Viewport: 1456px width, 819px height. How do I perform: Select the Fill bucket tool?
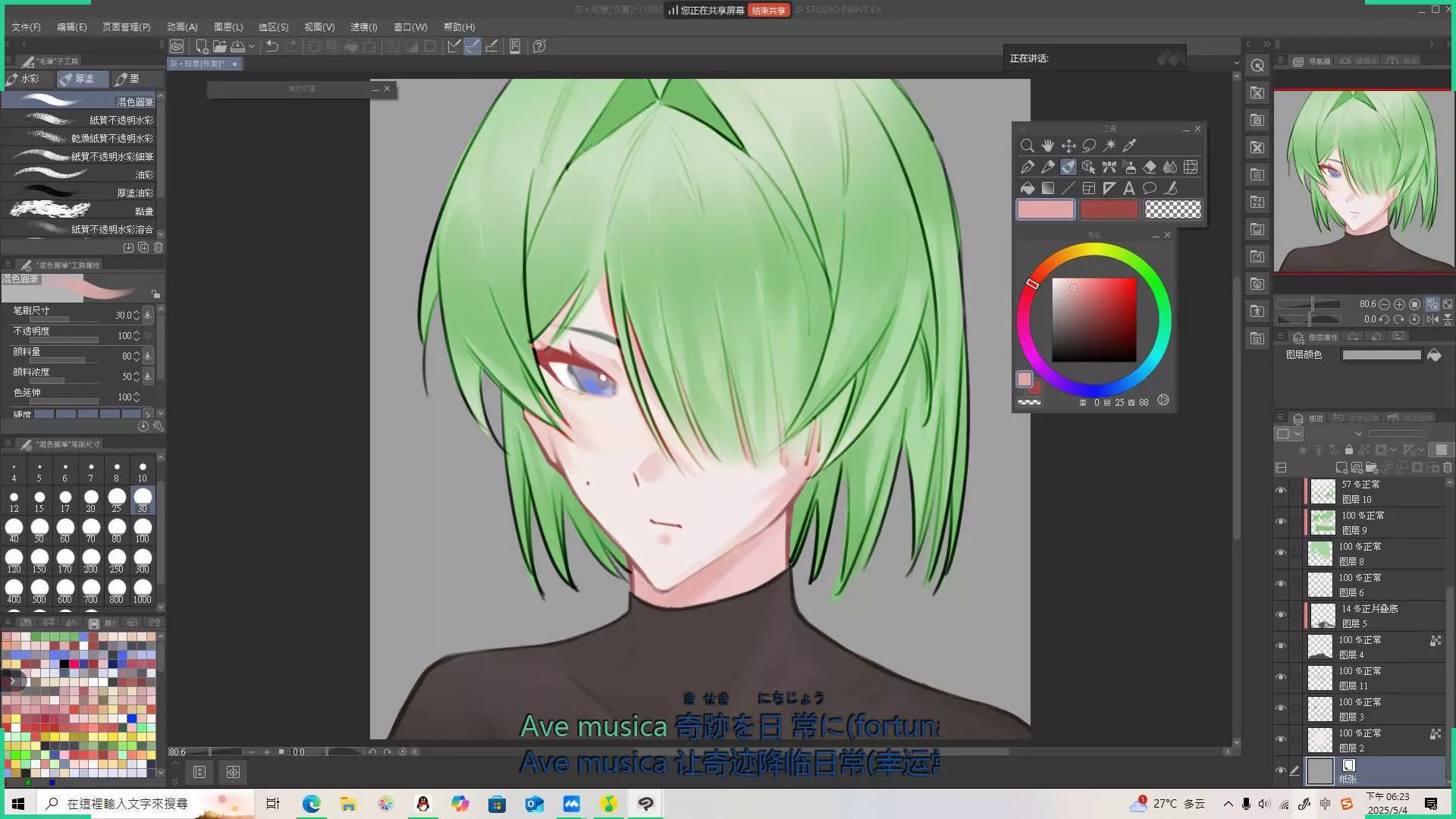click(x=1028, y=188)
